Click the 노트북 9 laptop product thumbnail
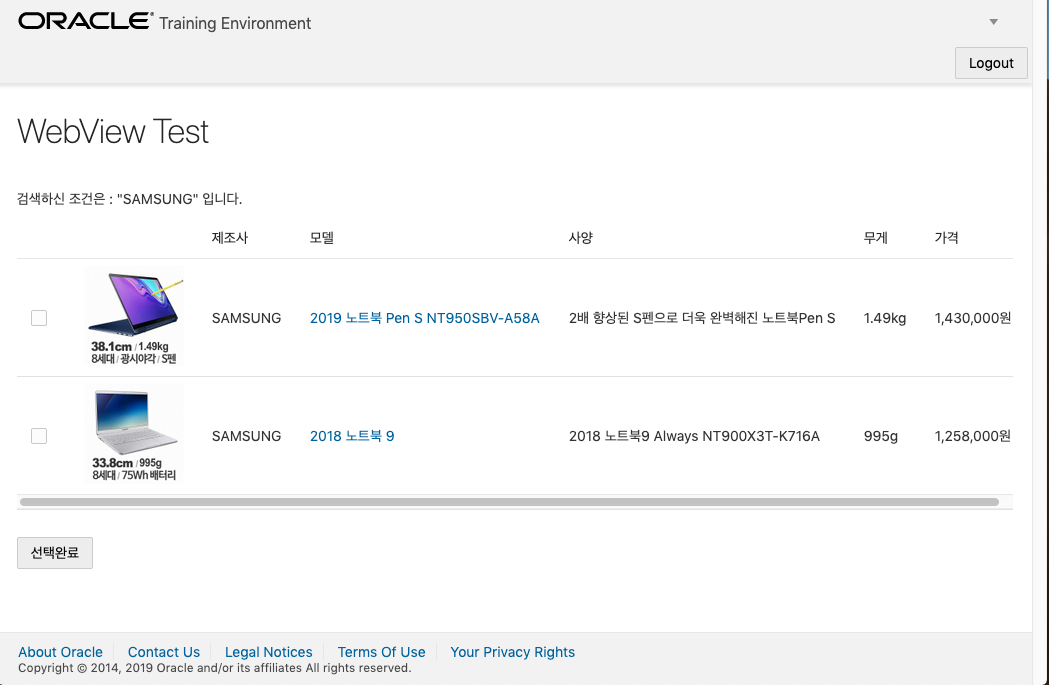Screen dimensions: 1049x685 134,435
